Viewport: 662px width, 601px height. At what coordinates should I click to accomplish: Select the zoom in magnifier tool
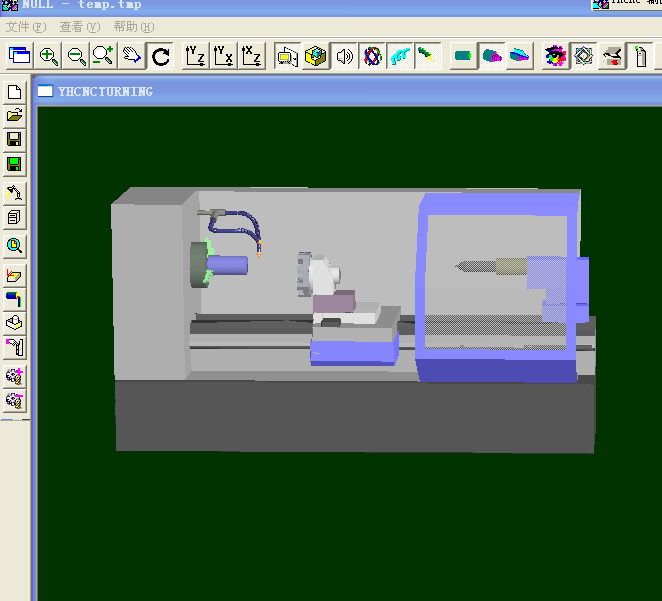click(x=48, y=56)
